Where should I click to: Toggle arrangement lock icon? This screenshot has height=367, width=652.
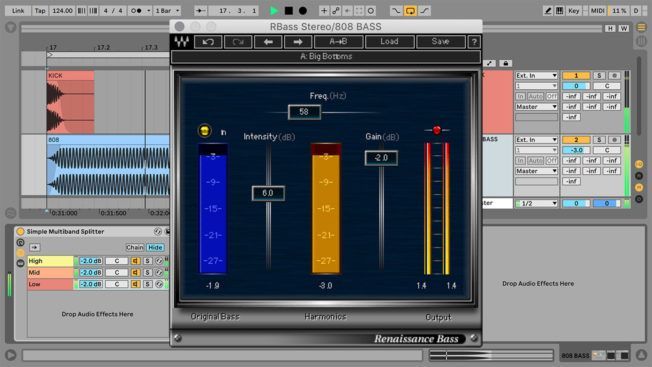coord(505,63)
